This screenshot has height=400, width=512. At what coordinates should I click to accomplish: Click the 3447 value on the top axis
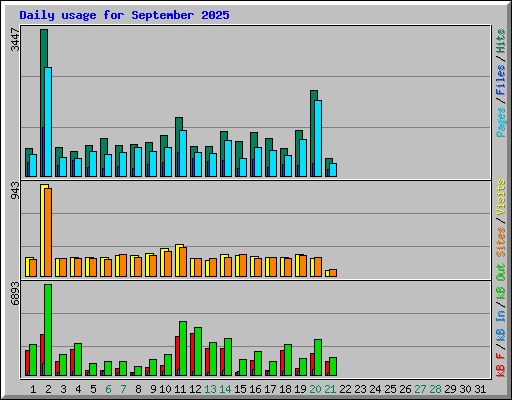click(x=15, y=40)
